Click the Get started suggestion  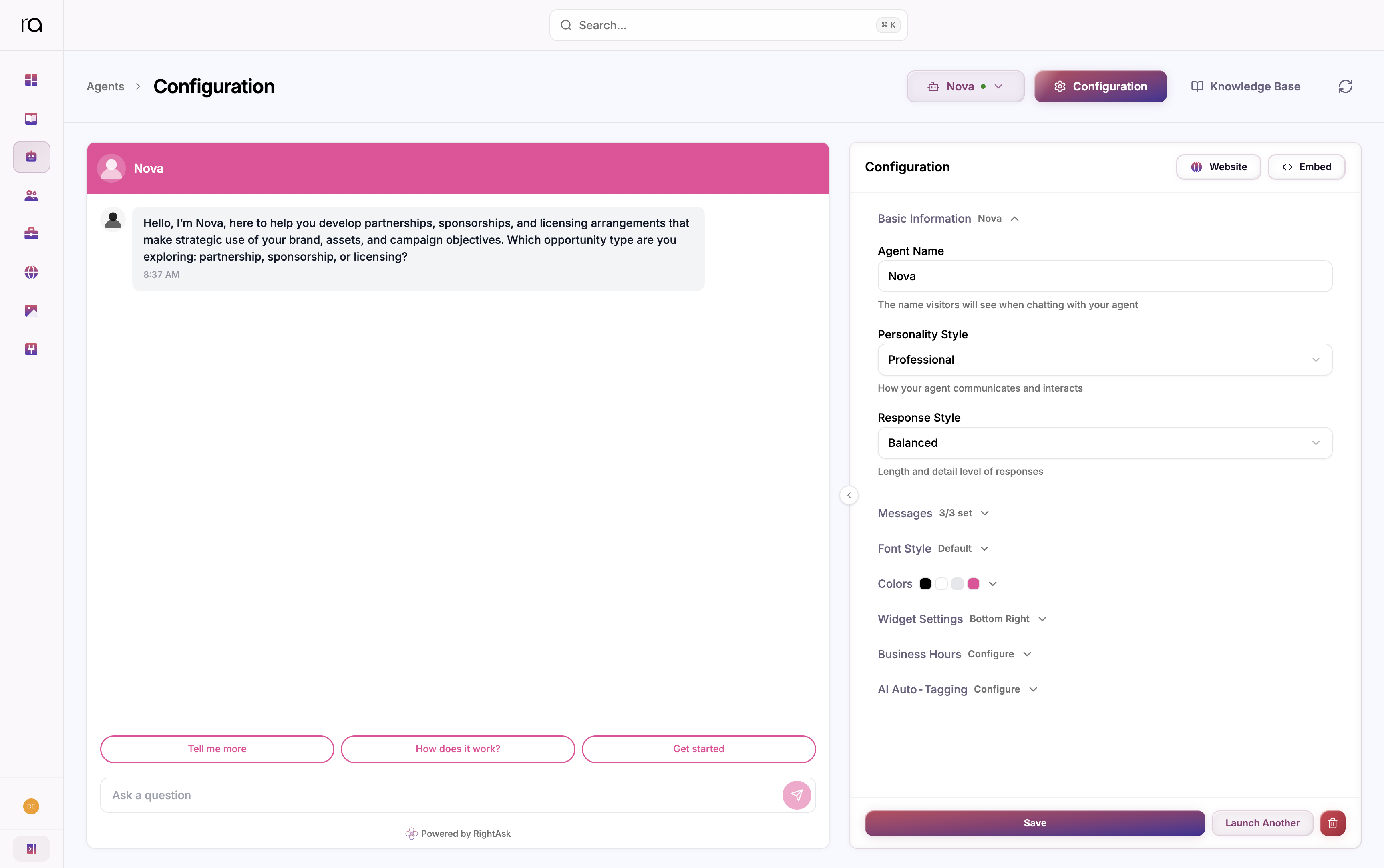698,749
